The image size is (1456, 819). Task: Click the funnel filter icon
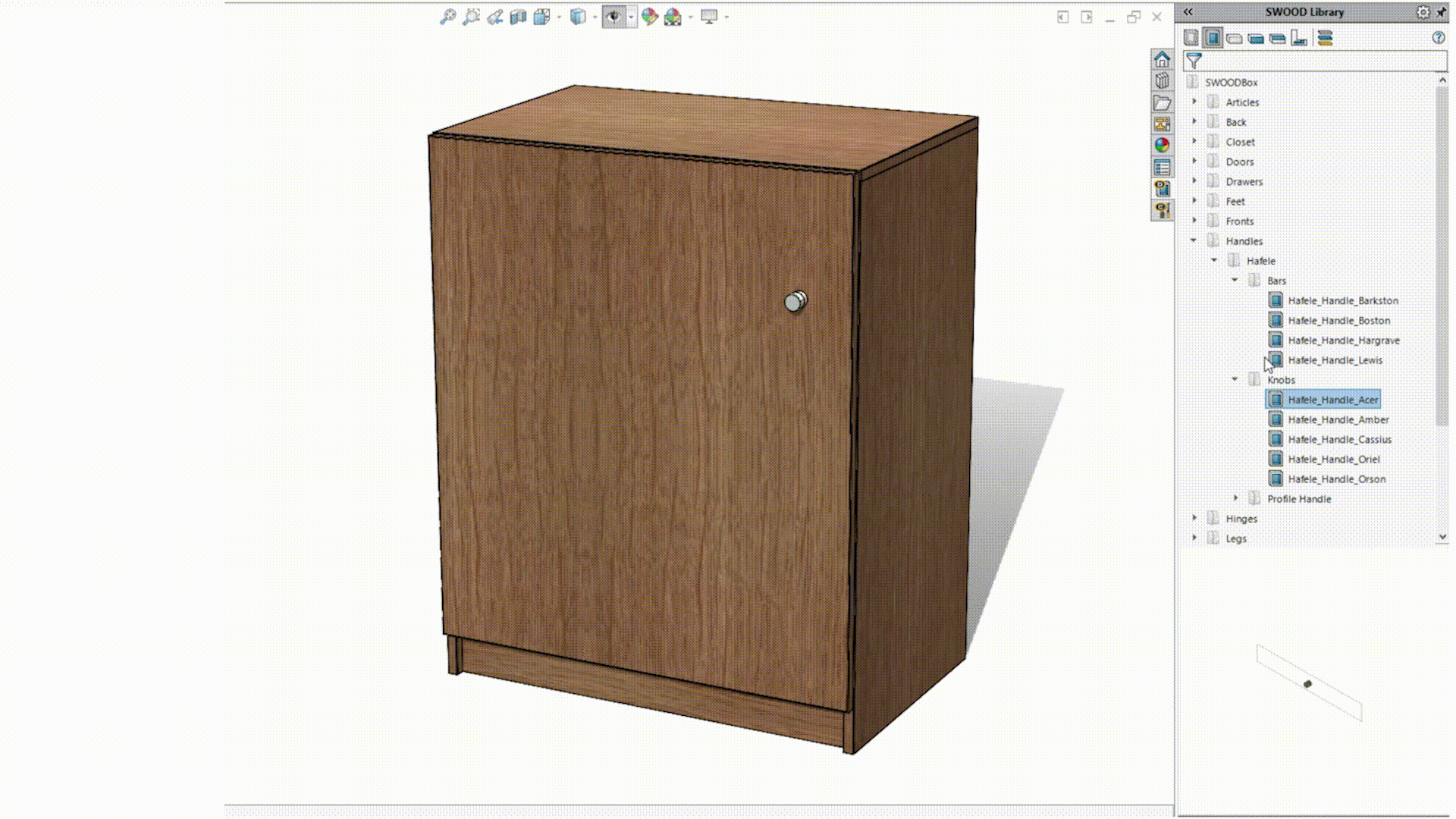(1194, 61)
